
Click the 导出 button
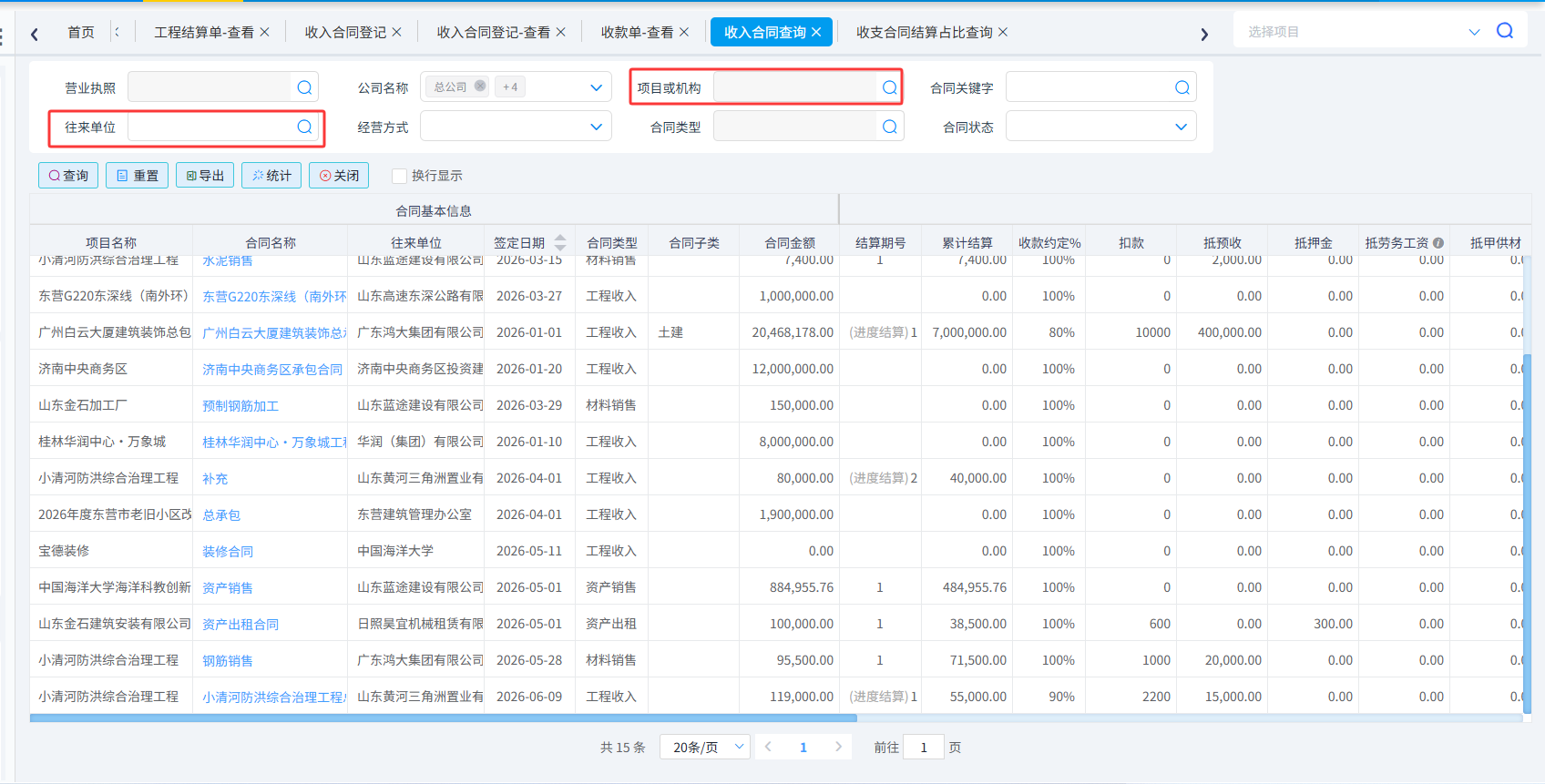tap(205, 176)
